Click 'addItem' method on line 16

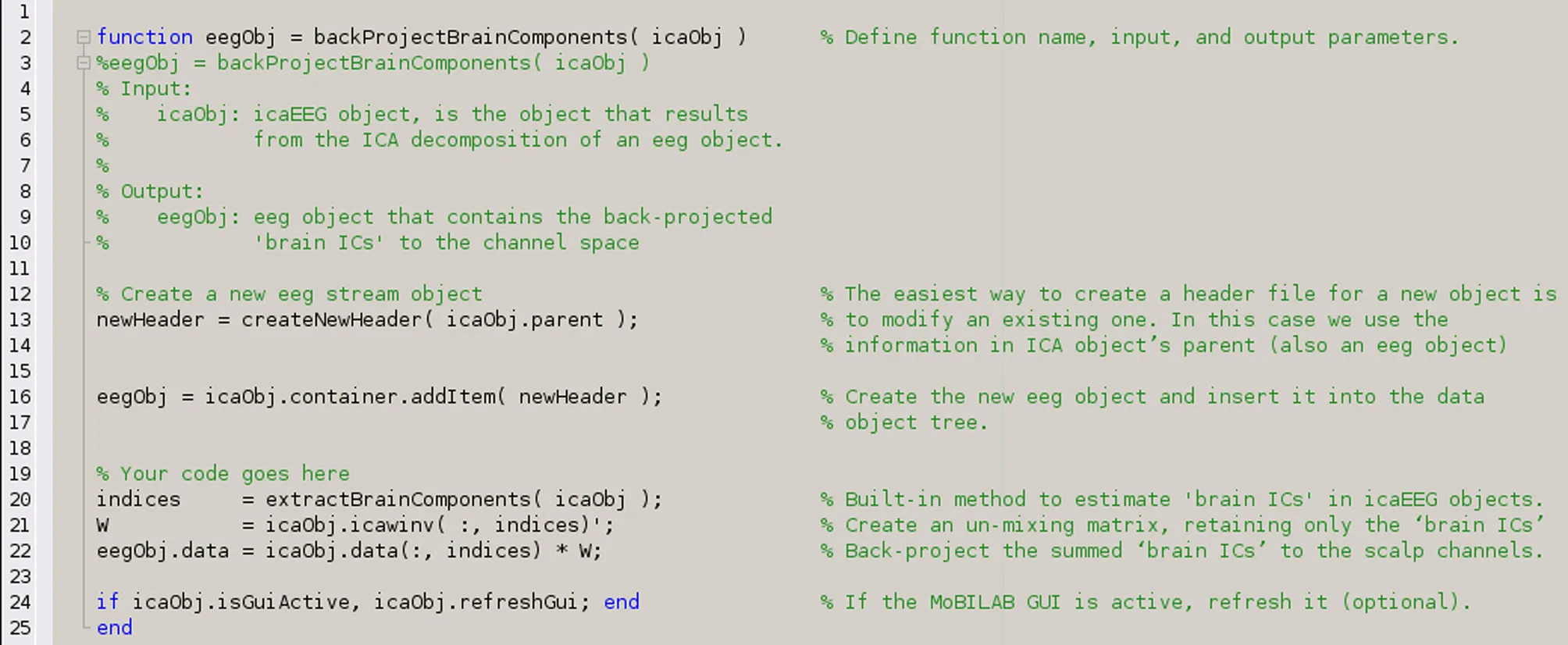(458, 397)
